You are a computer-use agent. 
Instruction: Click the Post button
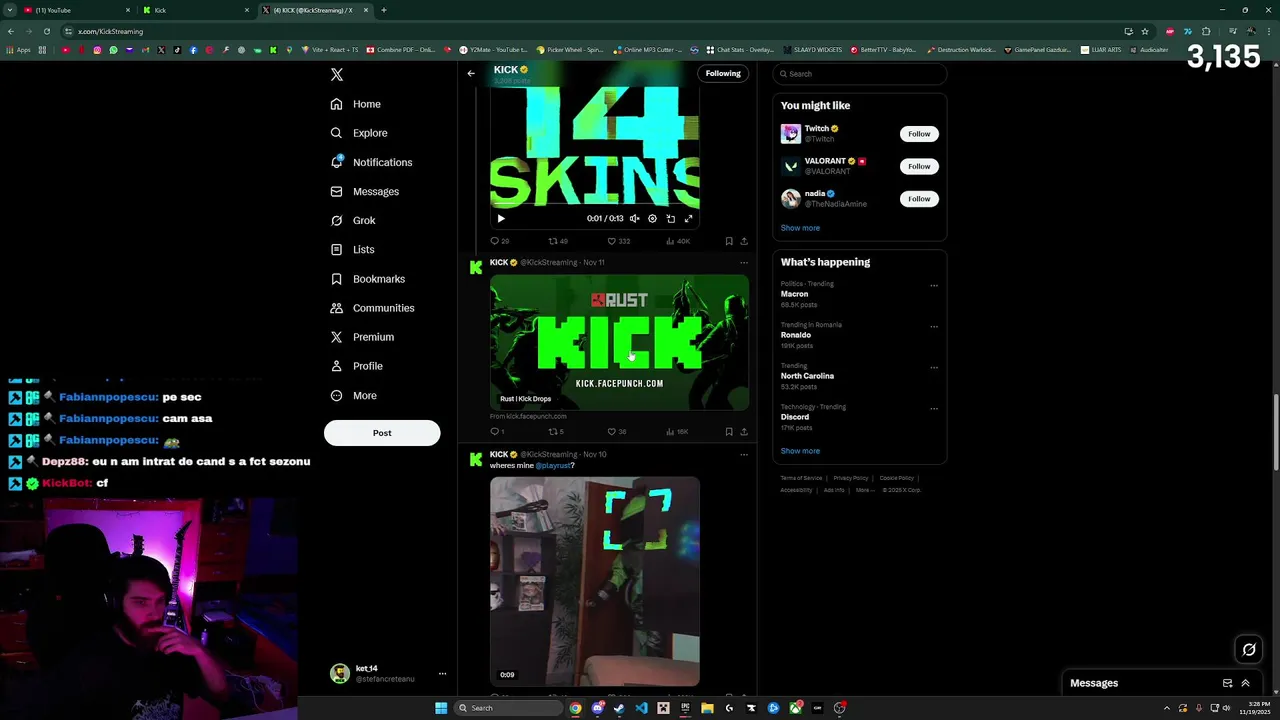tap(382, 433)
